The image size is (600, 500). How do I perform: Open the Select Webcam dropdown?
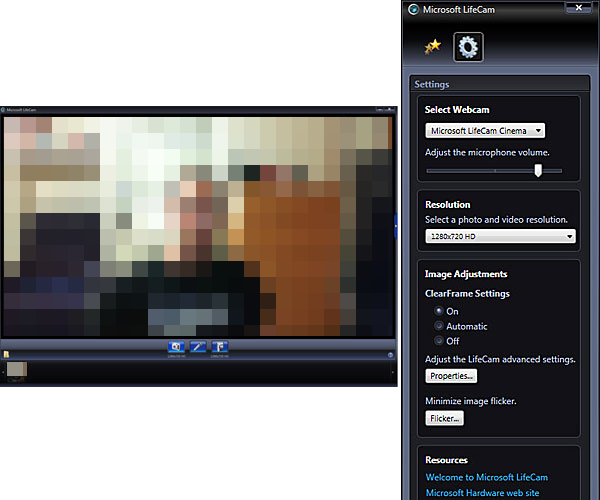485,131
